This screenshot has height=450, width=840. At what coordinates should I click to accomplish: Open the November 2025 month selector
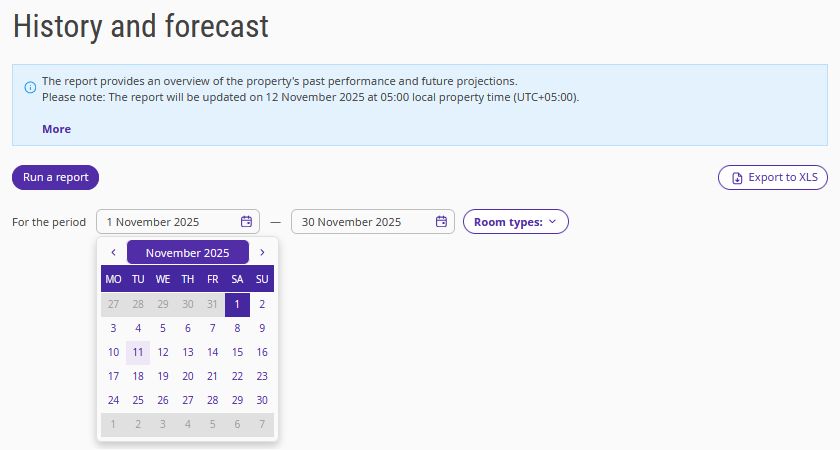click(188, 252)
